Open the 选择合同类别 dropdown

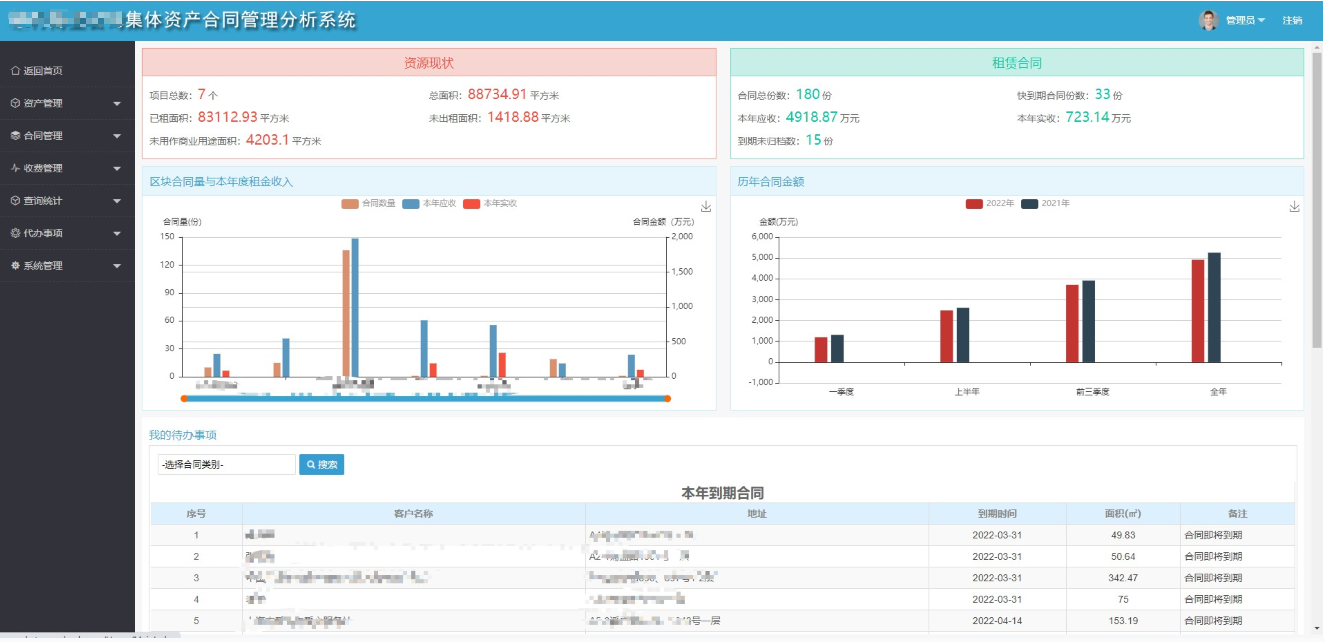(226, 465)
